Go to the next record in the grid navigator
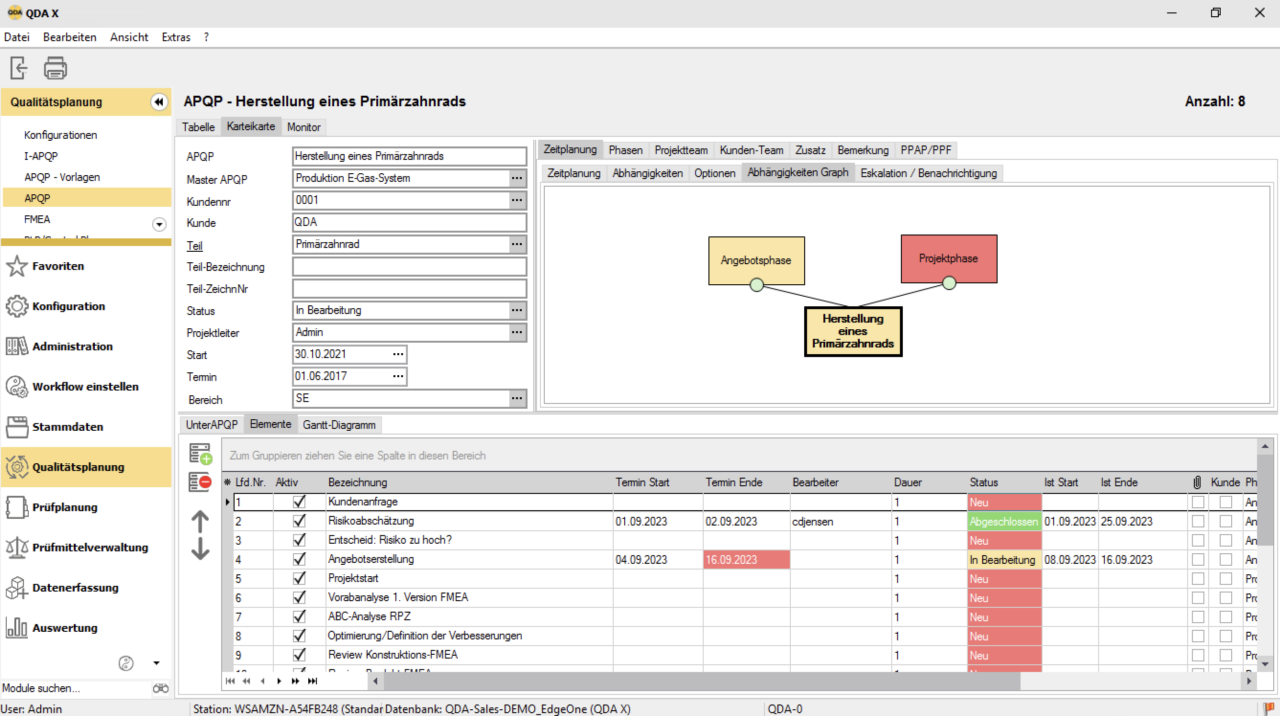This screenshot has width=1280, height=716. point(280,681)
